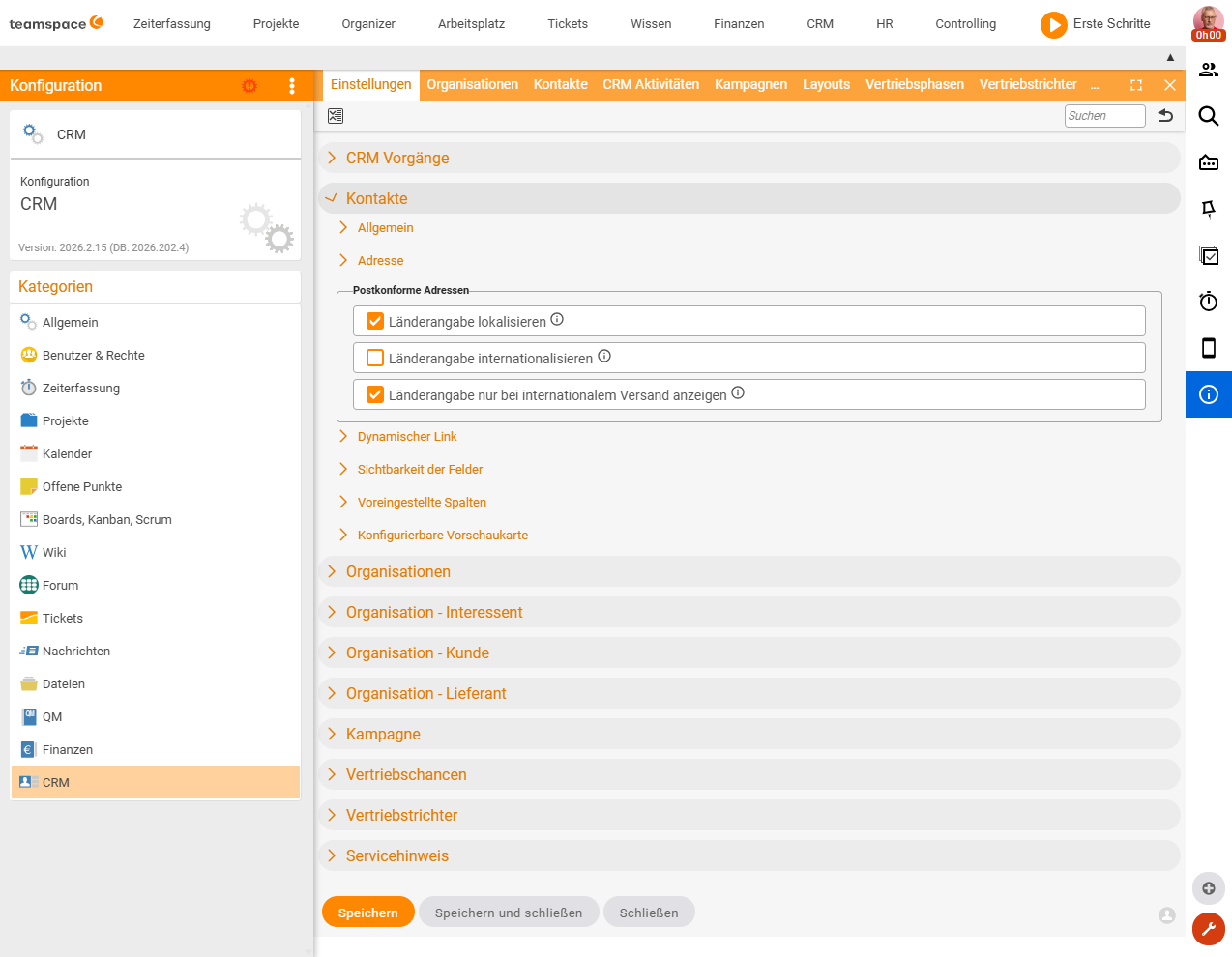Click the reset arrow next to search field
Viewport: 1232px width, 957px height.
click(x=1166, y=116)
